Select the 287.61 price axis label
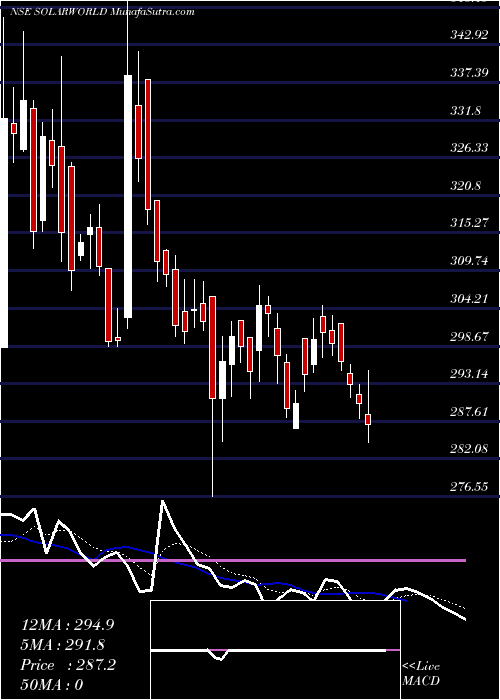Image resolution: width=500 pixels, height=700 pixels. click(x=470, y=412)
